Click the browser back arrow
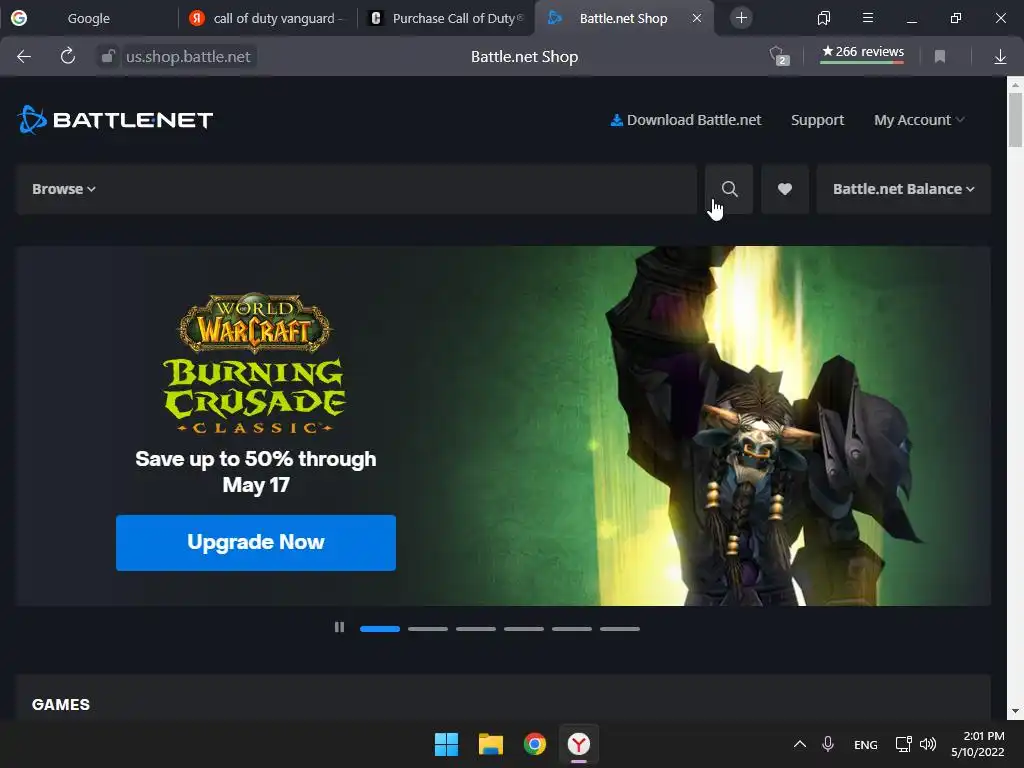Viewport: 1024px width, 768px height. pos(24,57)
